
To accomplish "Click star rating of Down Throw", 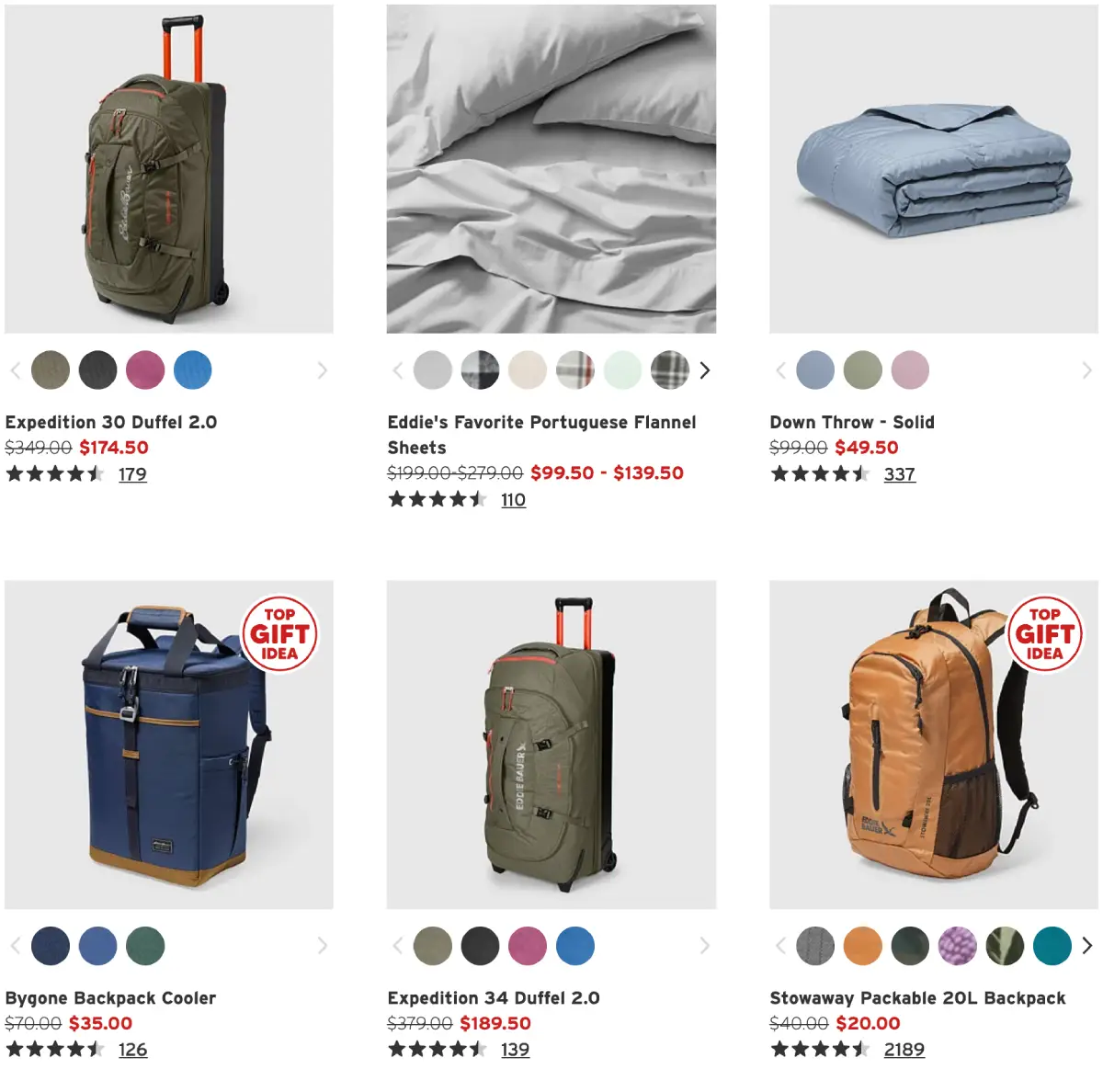I will tap(820, 474).
